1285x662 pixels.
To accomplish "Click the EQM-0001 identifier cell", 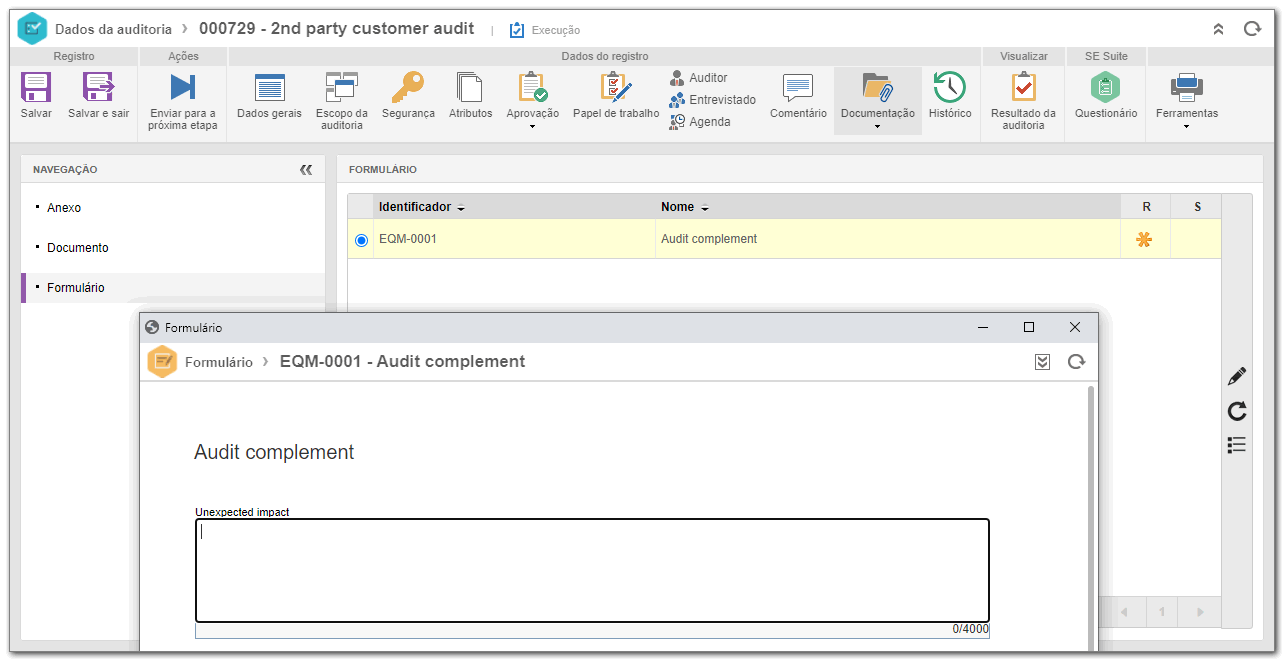I will [x=514, y=239].
